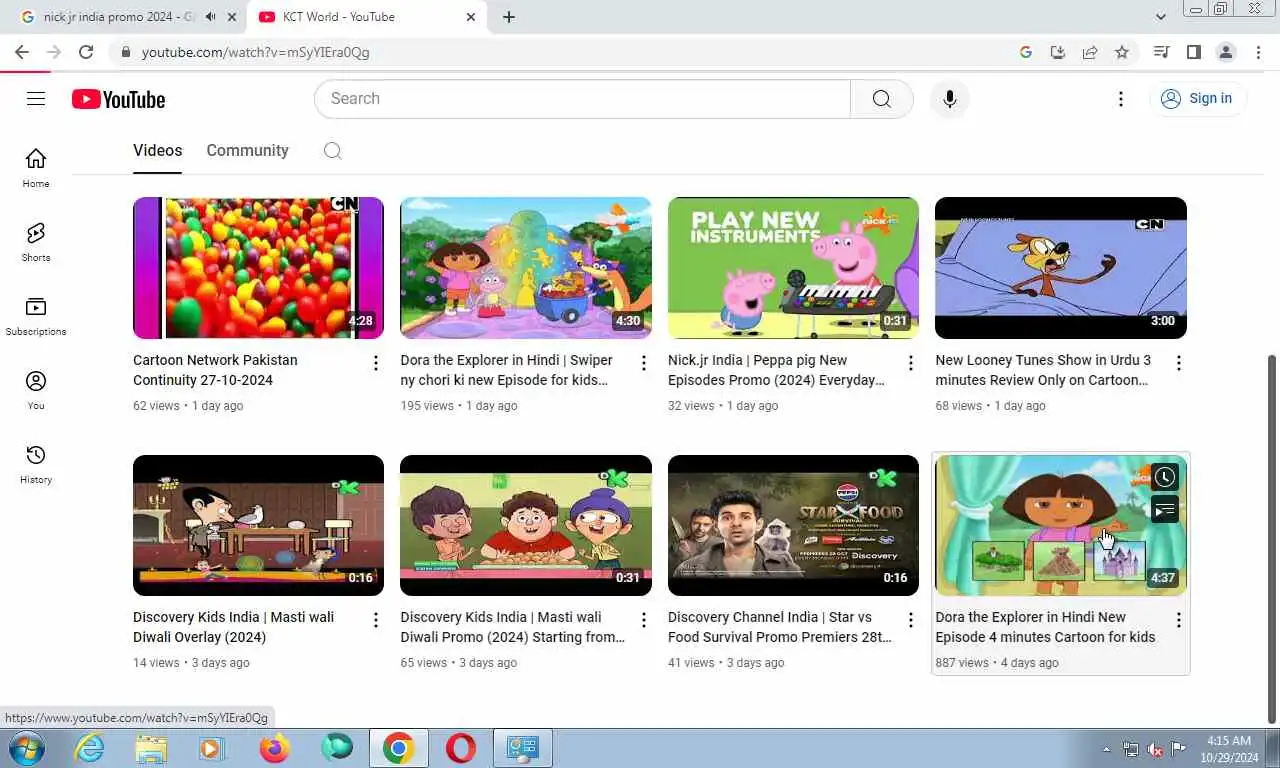Open the YouTube hamburger guide menu

pos(36,98)
